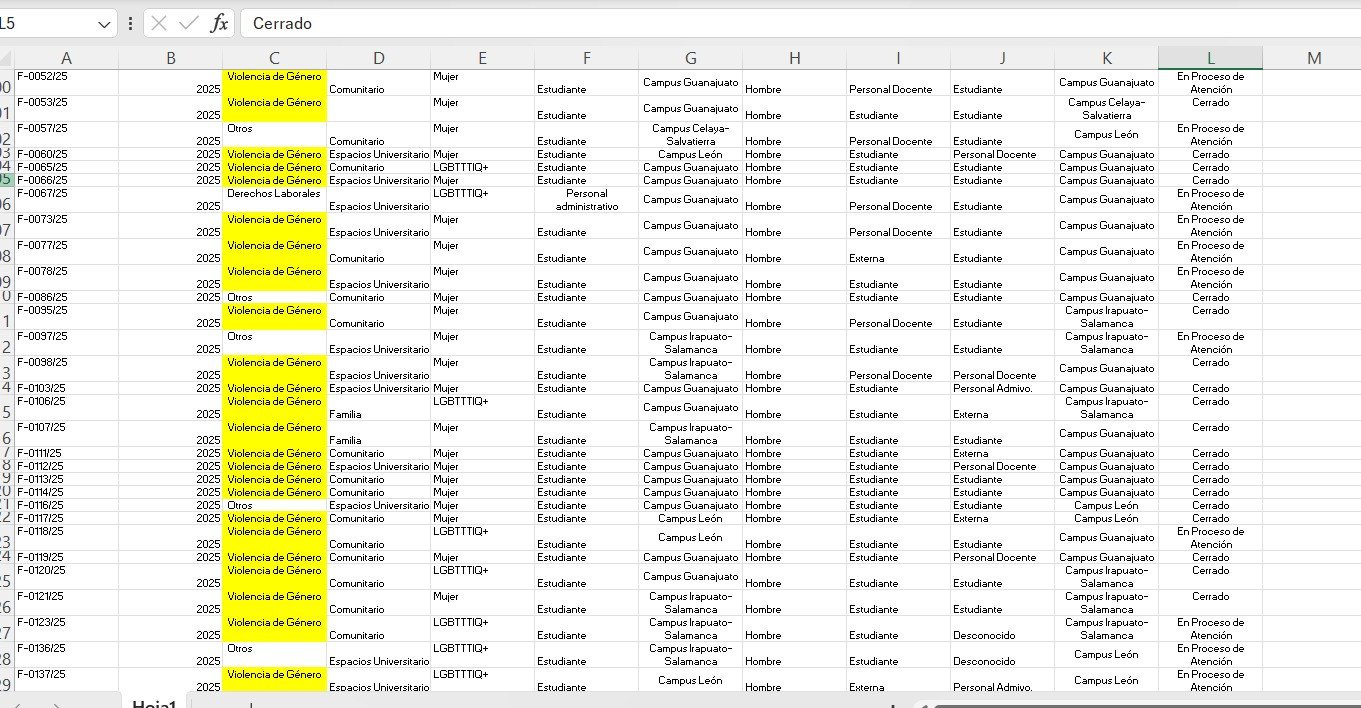Viewport: 1361px width, 708px height.
Task: Select column A header
Action: 66,58
